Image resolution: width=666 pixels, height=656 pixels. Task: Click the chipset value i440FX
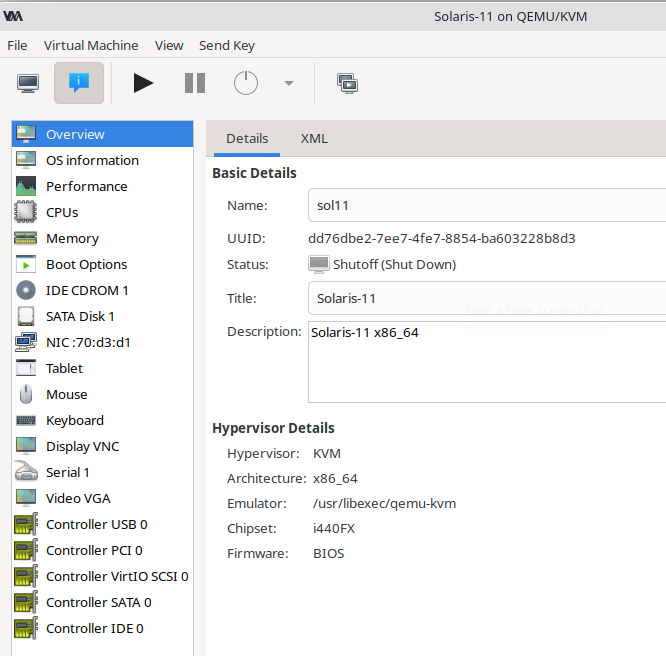(334, 529)
